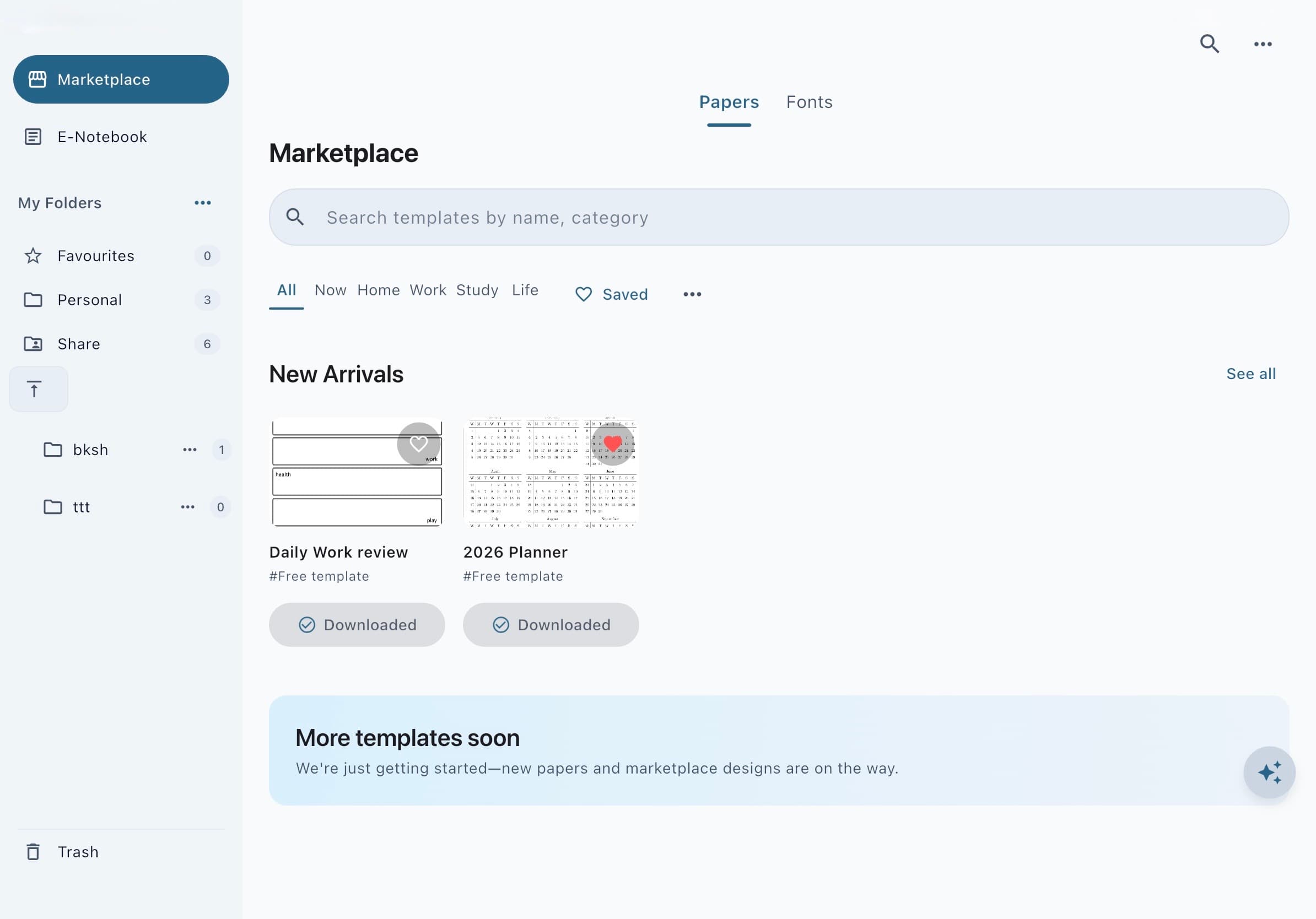The image size is (1316, 919).
Task: Click the Favourites count badge 0
Action: (207, 256)
